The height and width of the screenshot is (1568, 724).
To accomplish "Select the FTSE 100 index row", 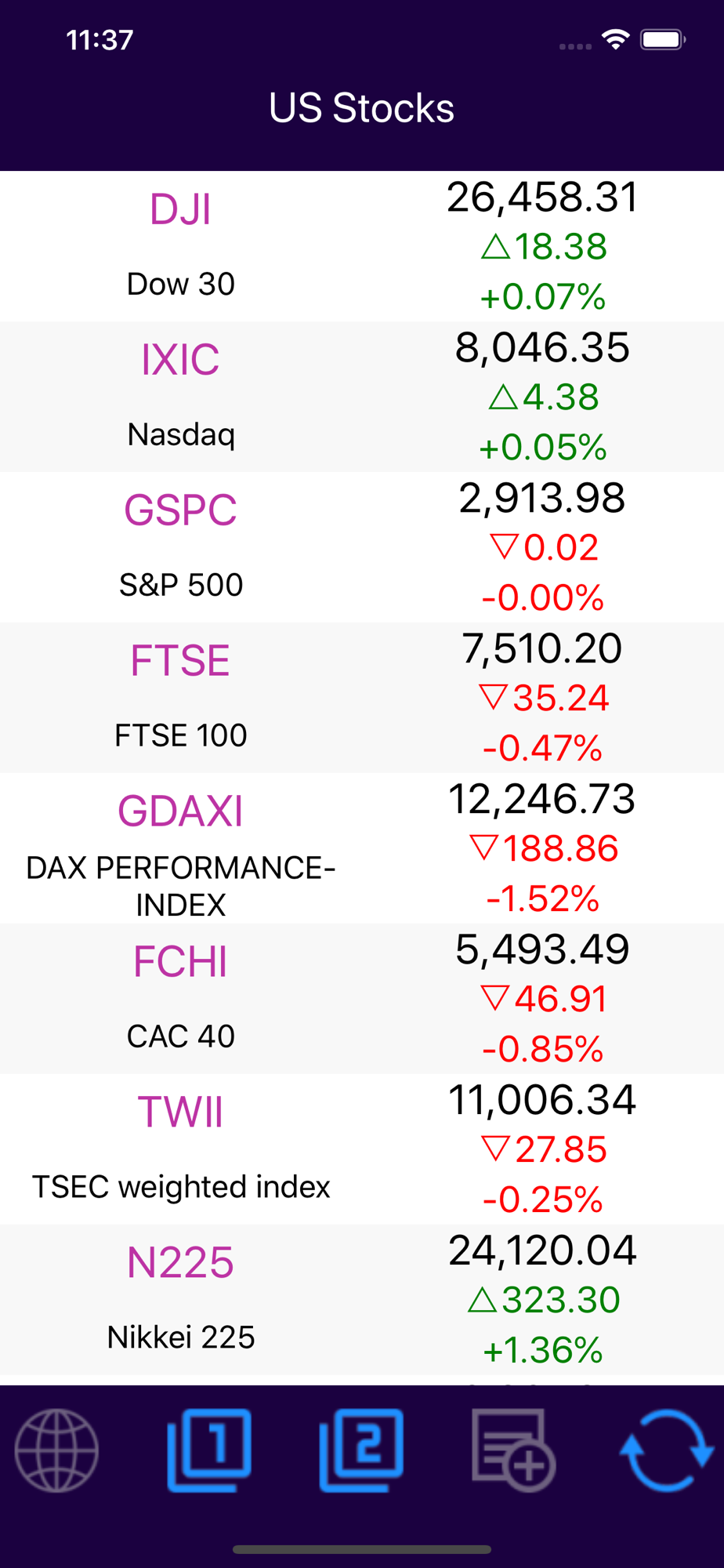I will point(362,698).
